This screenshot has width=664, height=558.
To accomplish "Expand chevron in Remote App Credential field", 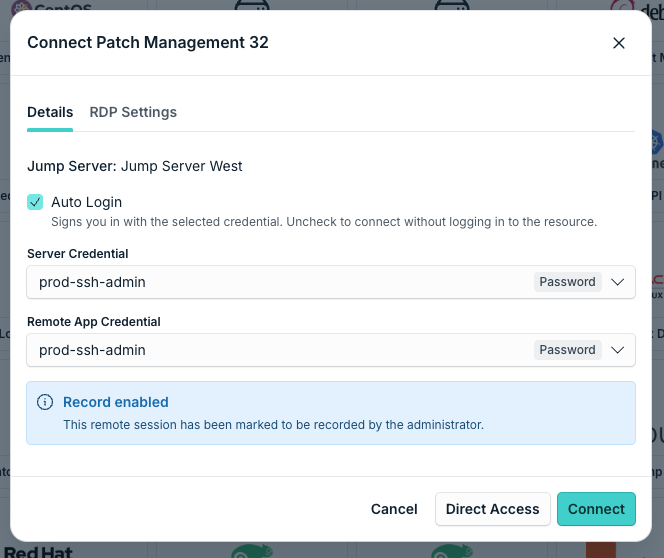I will click(617, 350).
